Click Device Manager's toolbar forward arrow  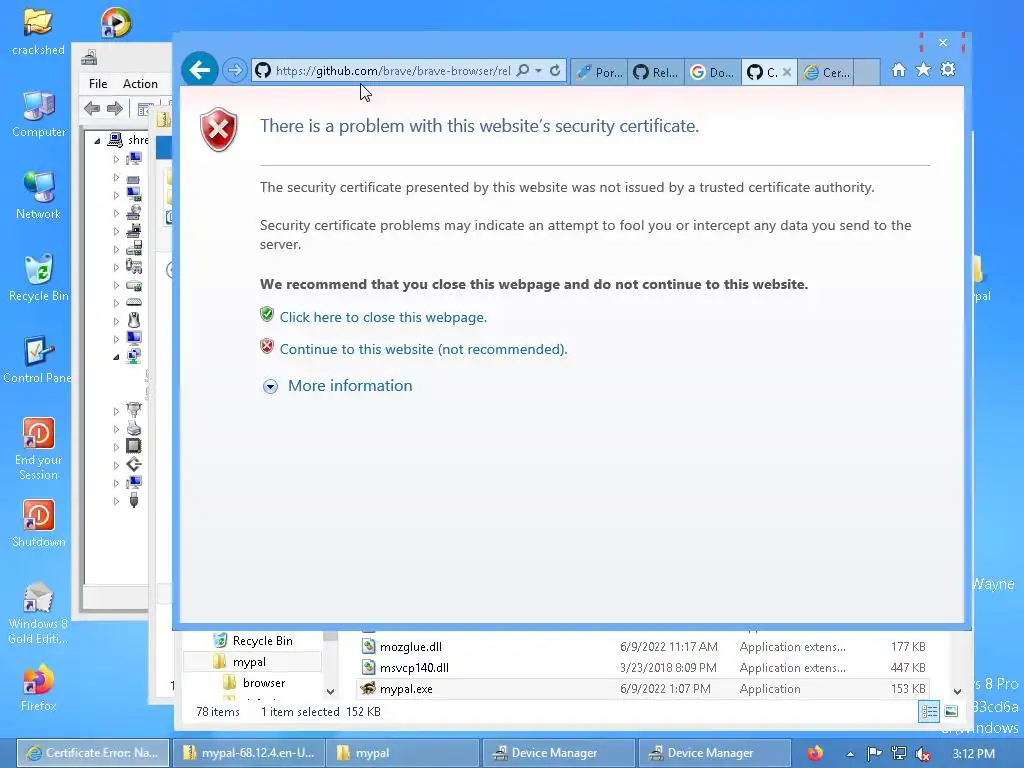click(x=114, y=108)
